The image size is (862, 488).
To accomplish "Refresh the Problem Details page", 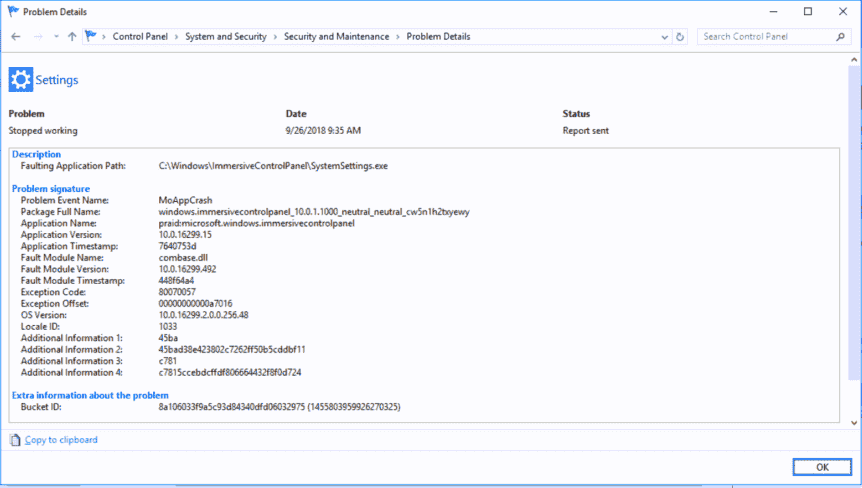I will point(680,37).
